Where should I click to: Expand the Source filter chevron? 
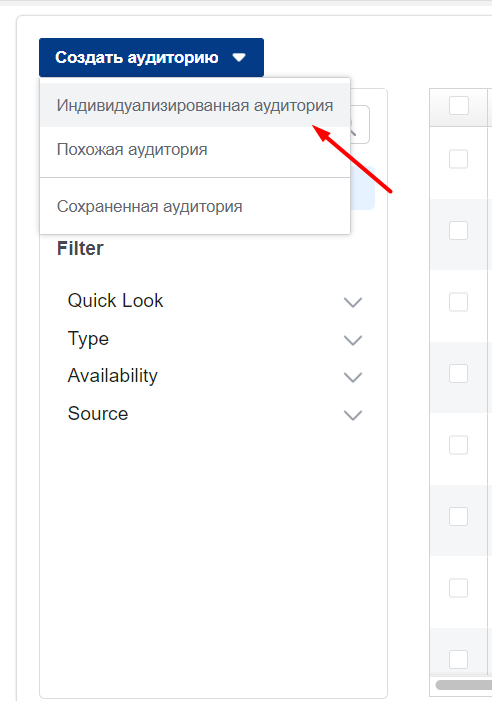[353, 415]
